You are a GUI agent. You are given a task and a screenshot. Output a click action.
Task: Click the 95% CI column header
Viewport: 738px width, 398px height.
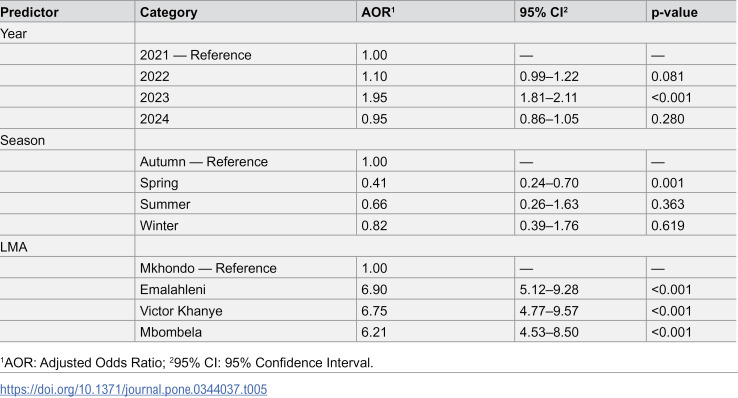click(x=544, y=12)
